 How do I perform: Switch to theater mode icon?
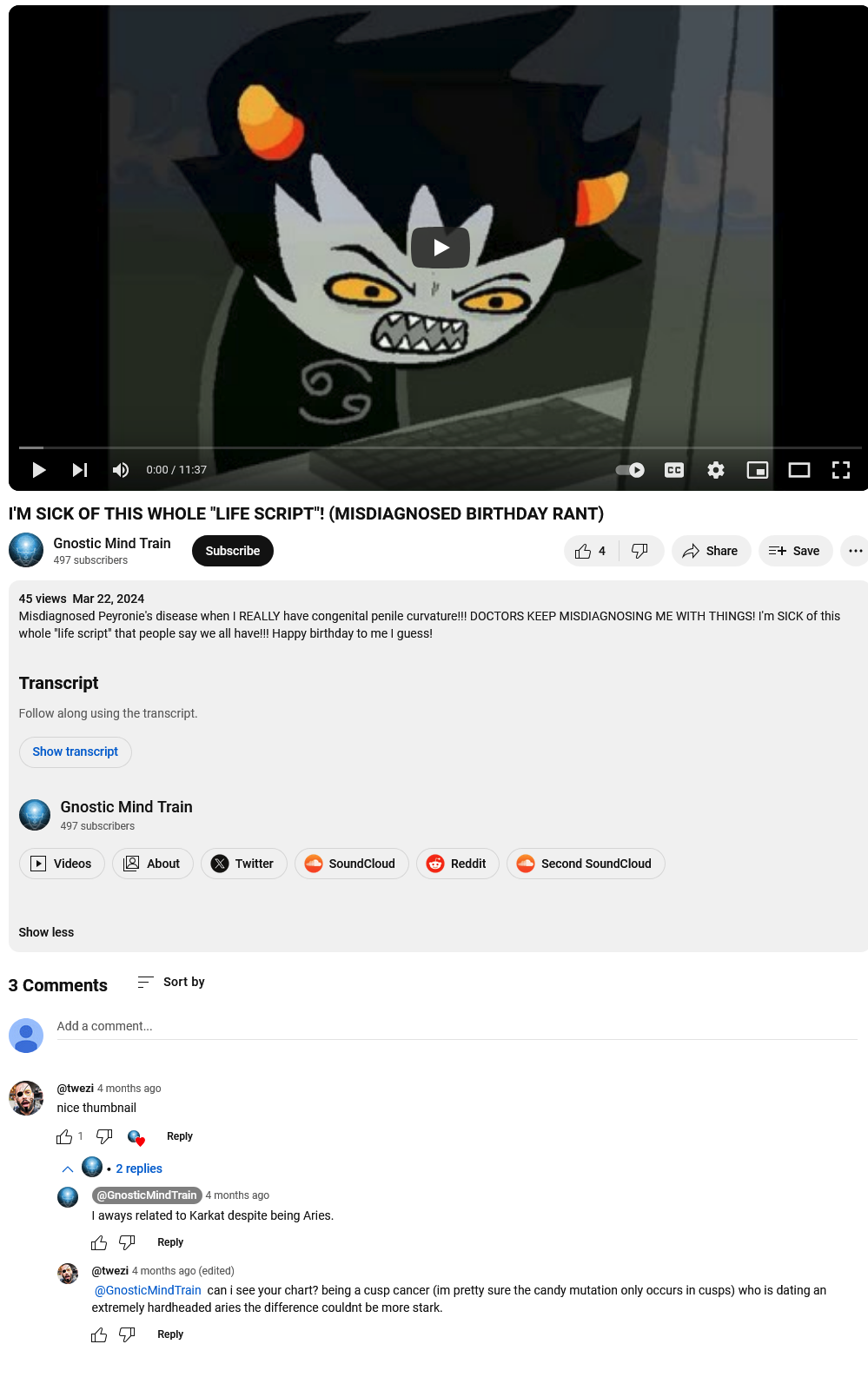click(x=799, y=470)
